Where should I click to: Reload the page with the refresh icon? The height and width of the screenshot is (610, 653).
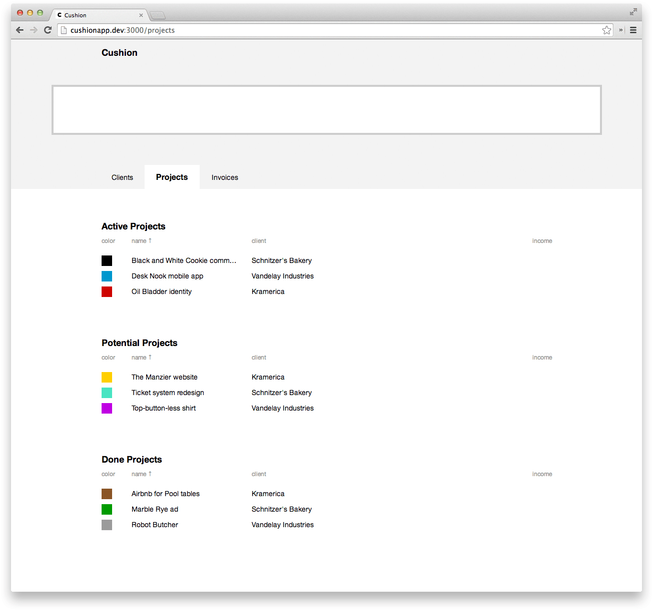(x=48, y=30)
